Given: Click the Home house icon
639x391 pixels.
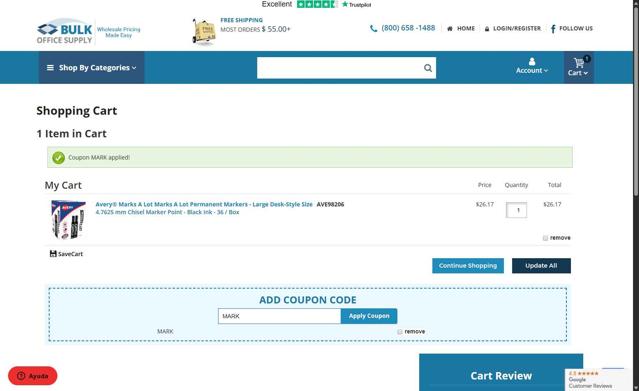Looking at the screenshot, I should click(450, 29).
